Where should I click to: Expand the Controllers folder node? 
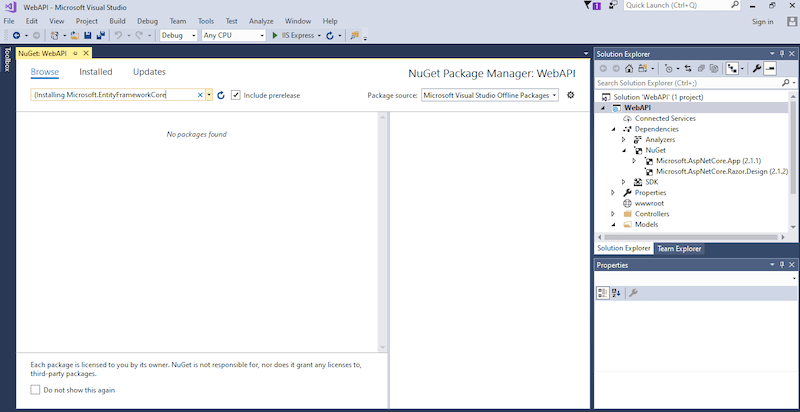tap(614, 214)
